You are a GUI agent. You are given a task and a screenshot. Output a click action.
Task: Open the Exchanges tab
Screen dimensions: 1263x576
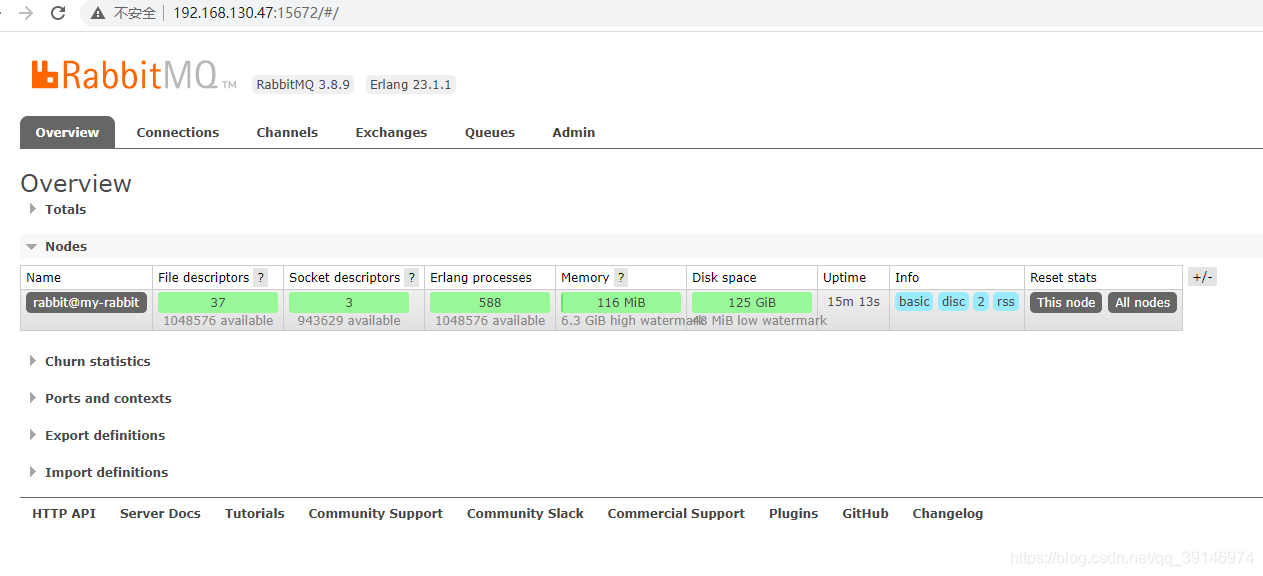point(391,132)
